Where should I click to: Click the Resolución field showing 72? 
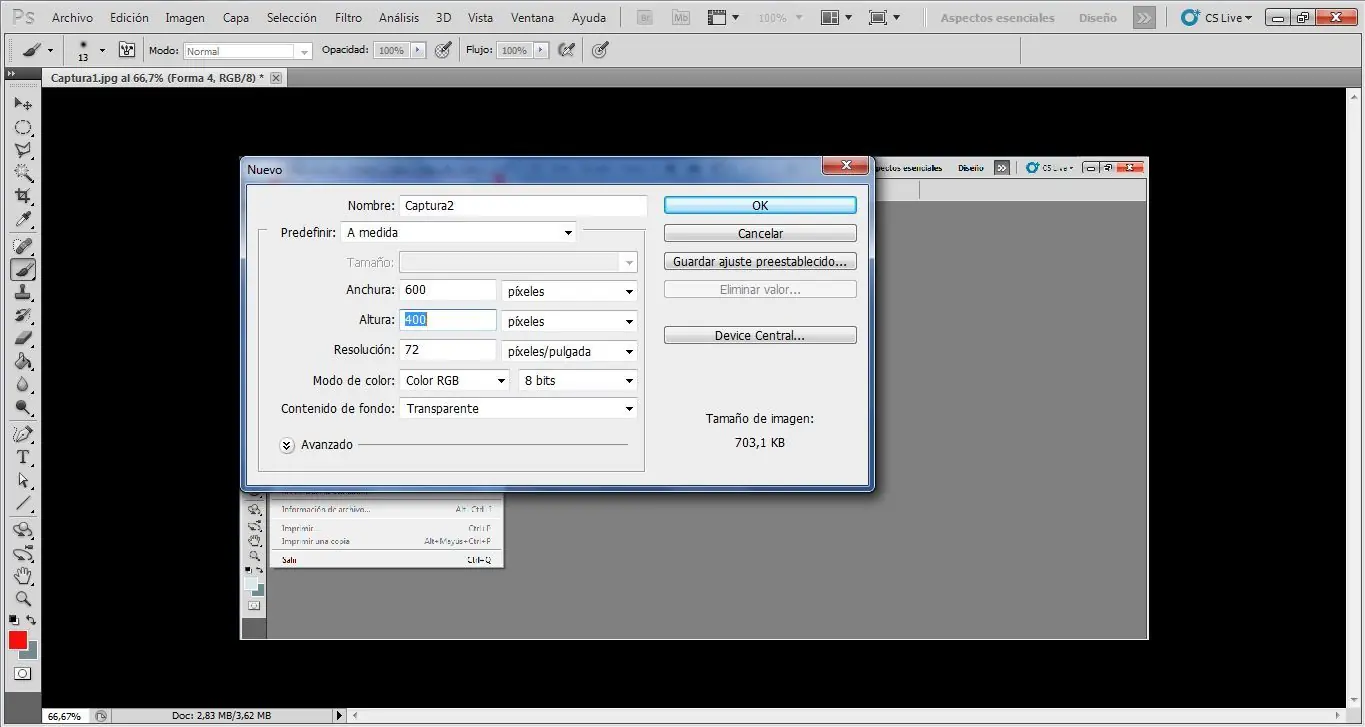tap(448, 350)
